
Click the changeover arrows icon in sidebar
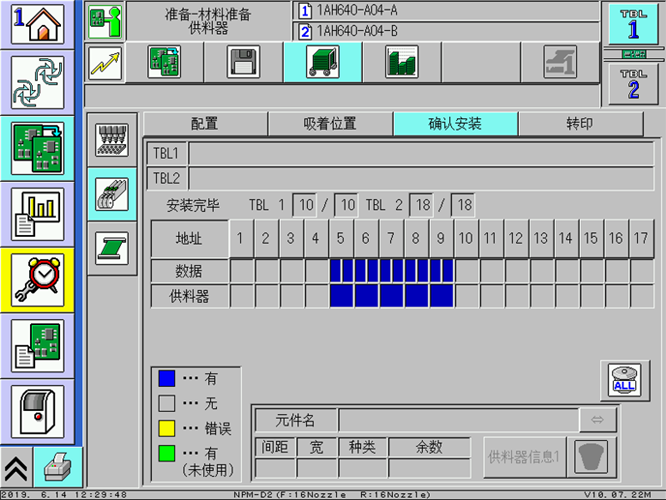[38, 82]
